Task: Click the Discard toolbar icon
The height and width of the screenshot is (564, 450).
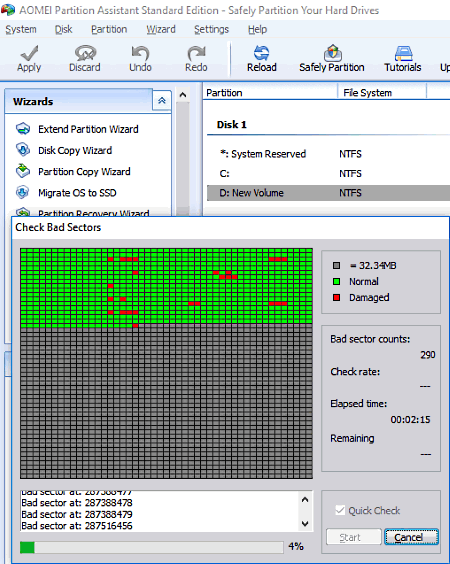Action: 85,54
